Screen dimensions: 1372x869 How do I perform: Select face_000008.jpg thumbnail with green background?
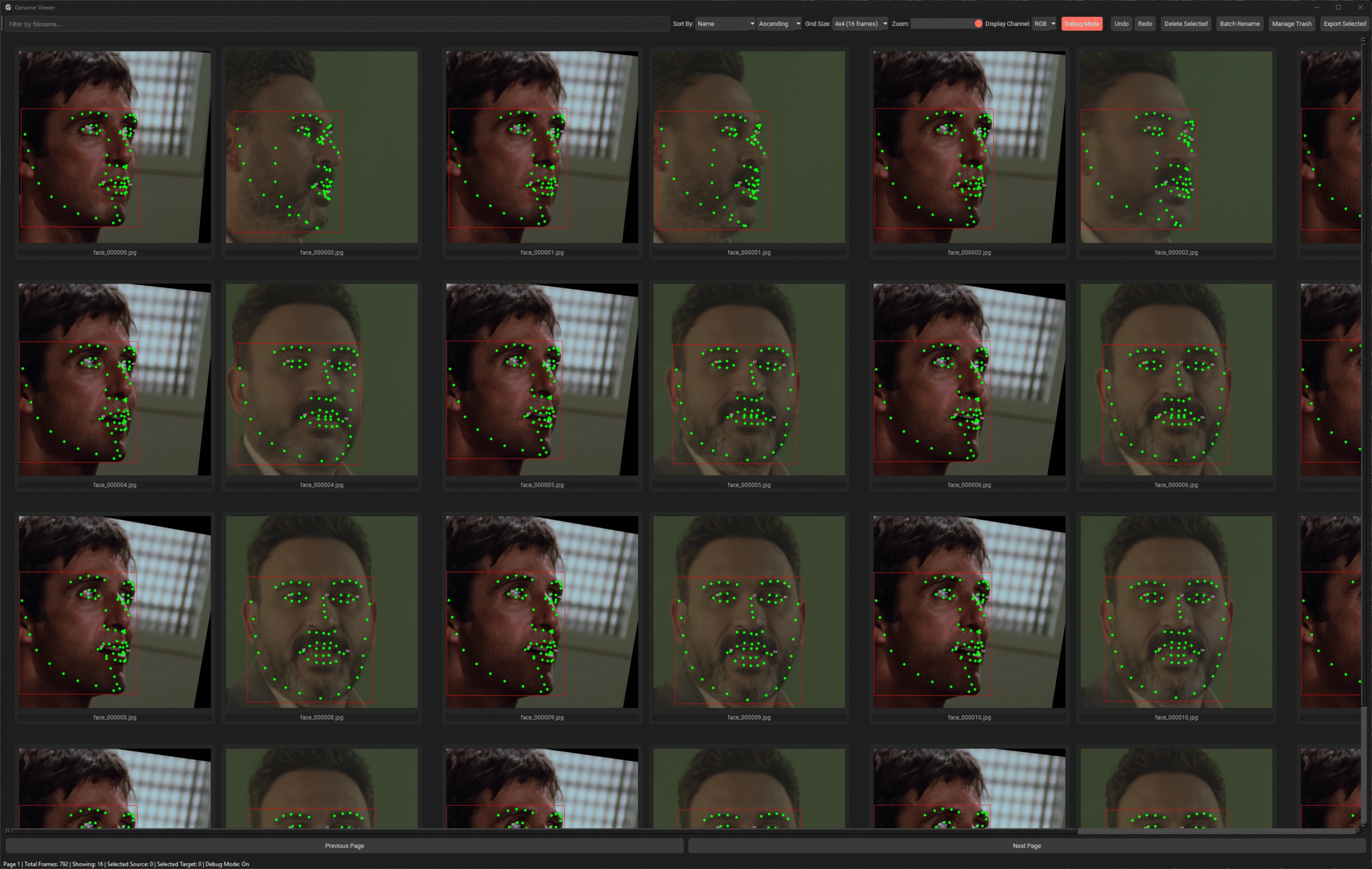coord(322,612)
